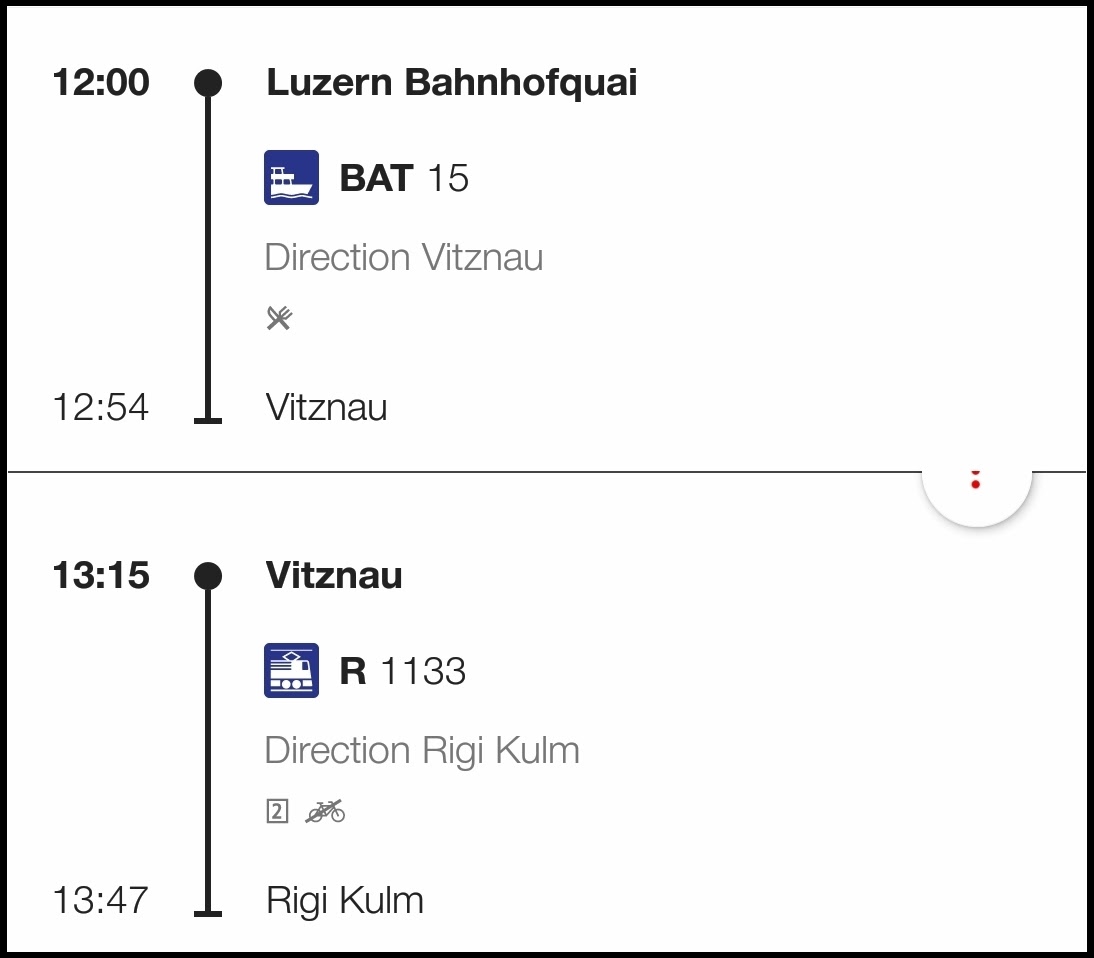Click the Direction Rigi Kulm text
The image size is (1094, 958).
421,750
